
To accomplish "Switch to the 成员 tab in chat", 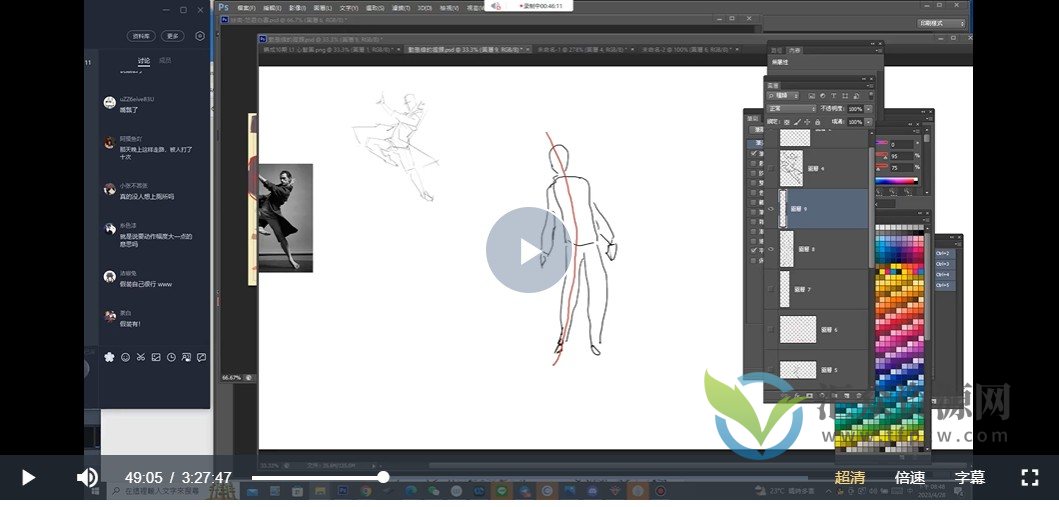I will (165, 61).
